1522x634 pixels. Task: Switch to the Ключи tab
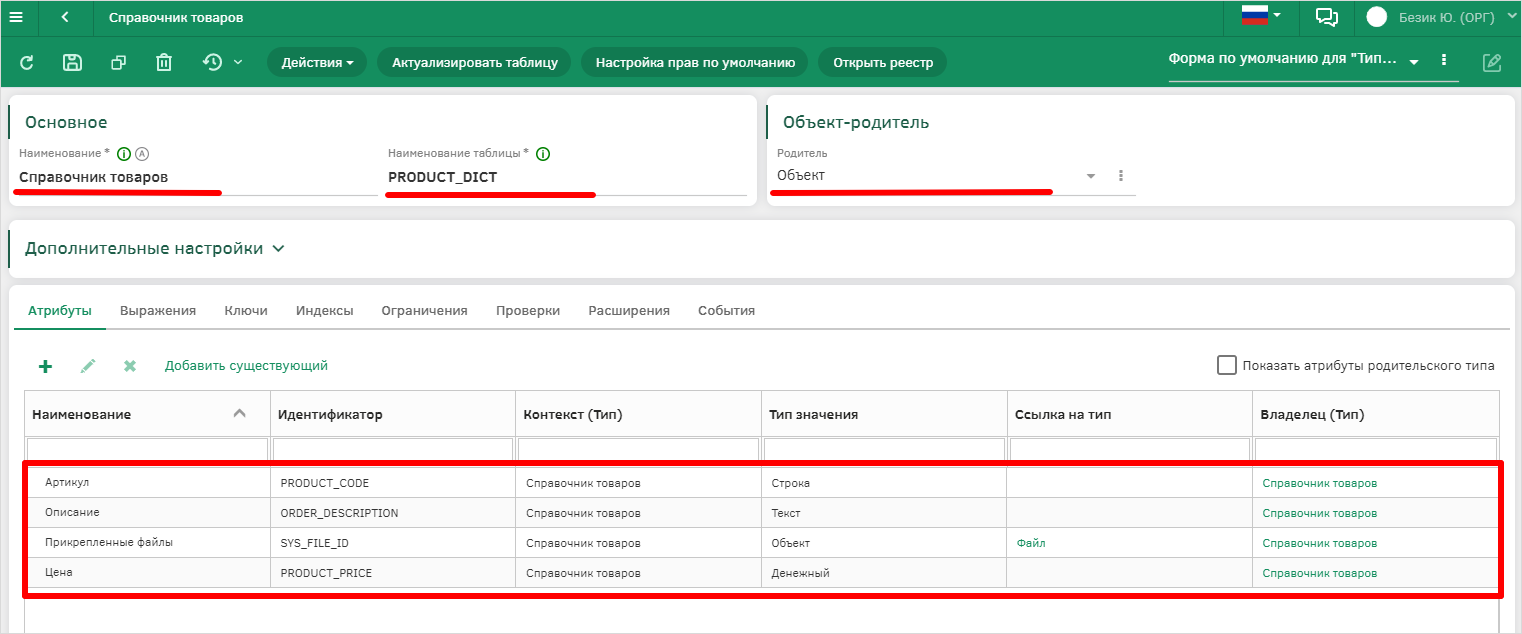click(x=246, y=311)
